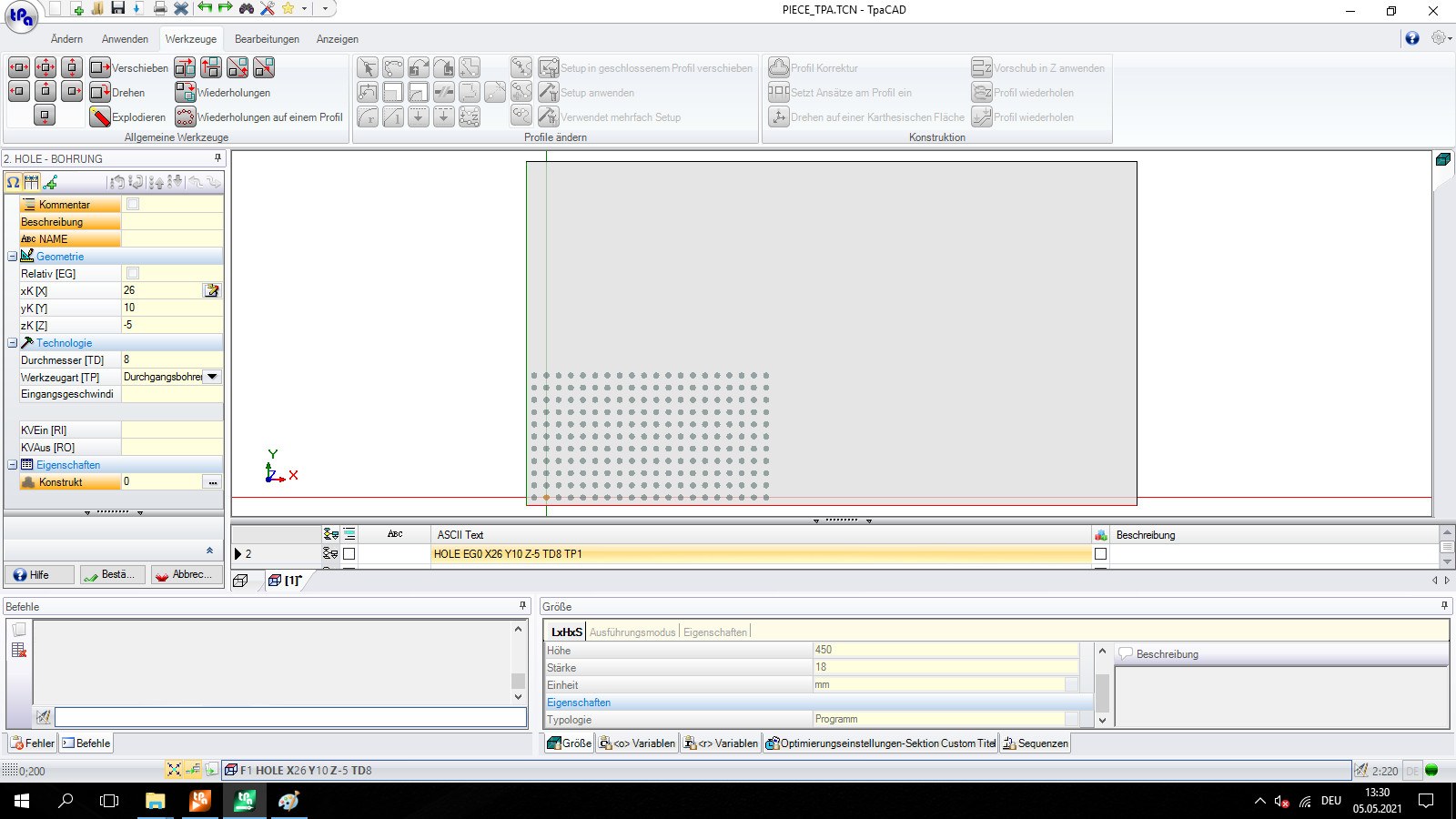Click the Verschieben move tool icon
Viewport: 1456px width, 819px height.
(x=100, y=67)
